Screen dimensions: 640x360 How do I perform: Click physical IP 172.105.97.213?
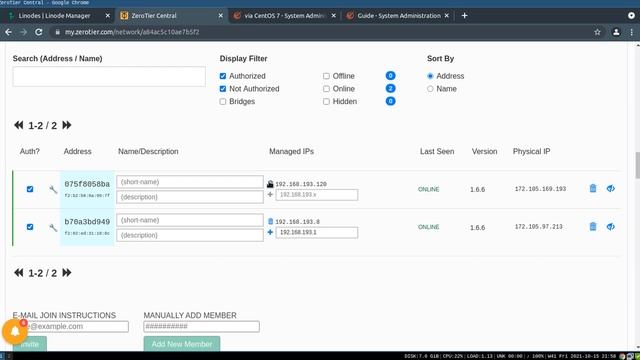[538, 227]
